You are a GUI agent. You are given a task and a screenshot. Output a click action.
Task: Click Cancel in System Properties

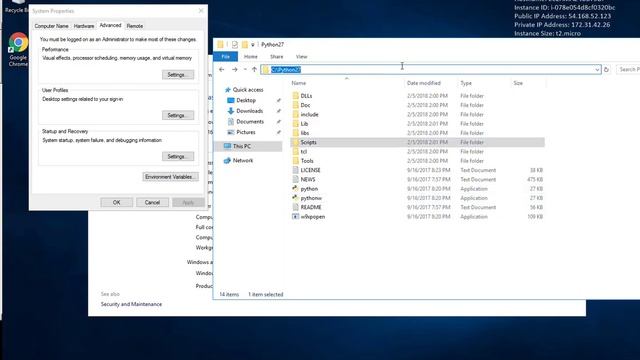point(152,202)
